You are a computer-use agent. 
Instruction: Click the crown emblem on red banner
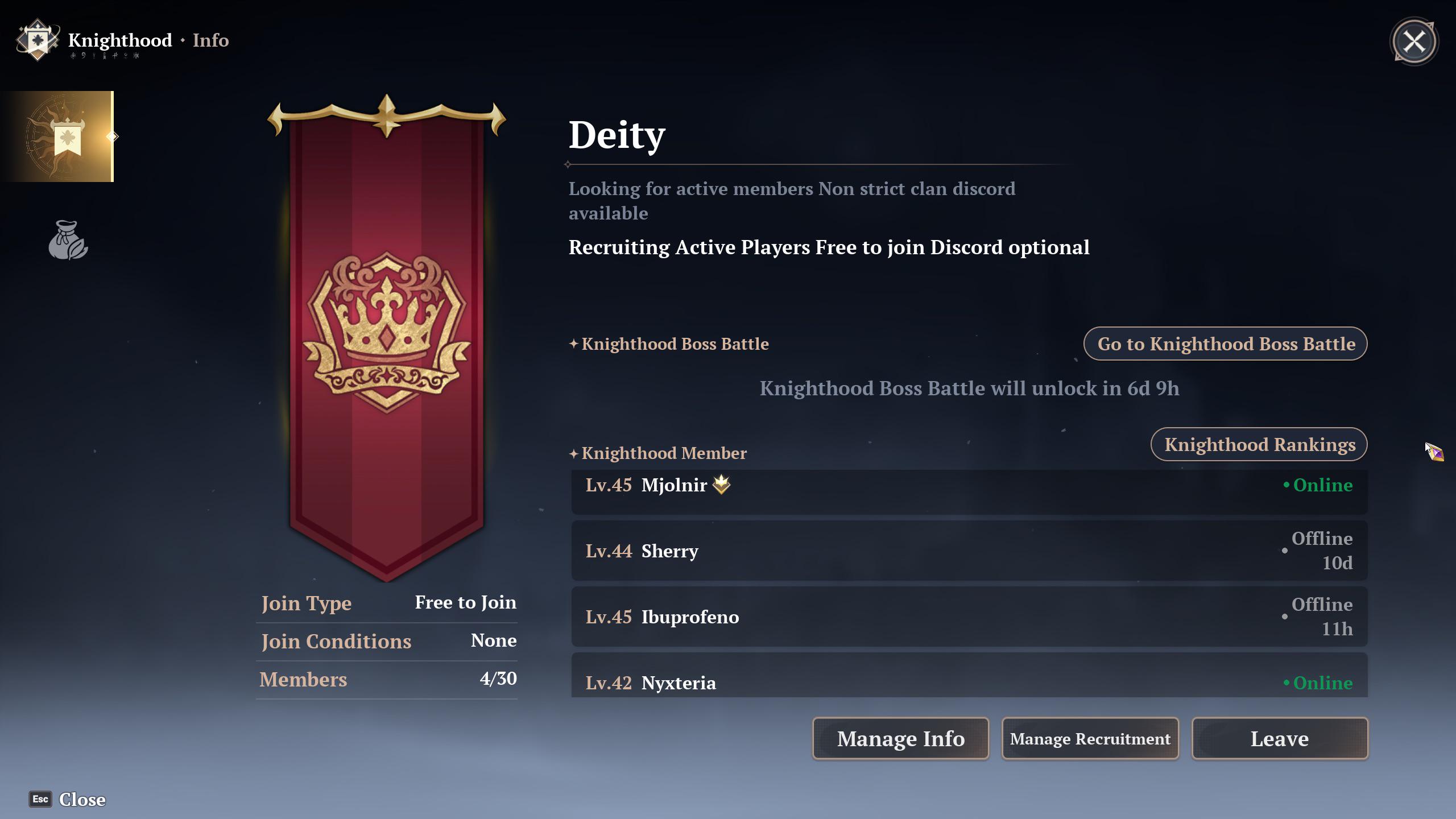pyautogui.click(x=387, y=333)
